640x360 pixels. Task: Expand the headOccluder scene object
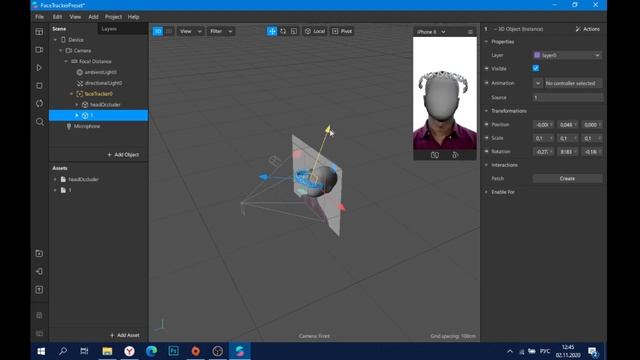[77, 104]
